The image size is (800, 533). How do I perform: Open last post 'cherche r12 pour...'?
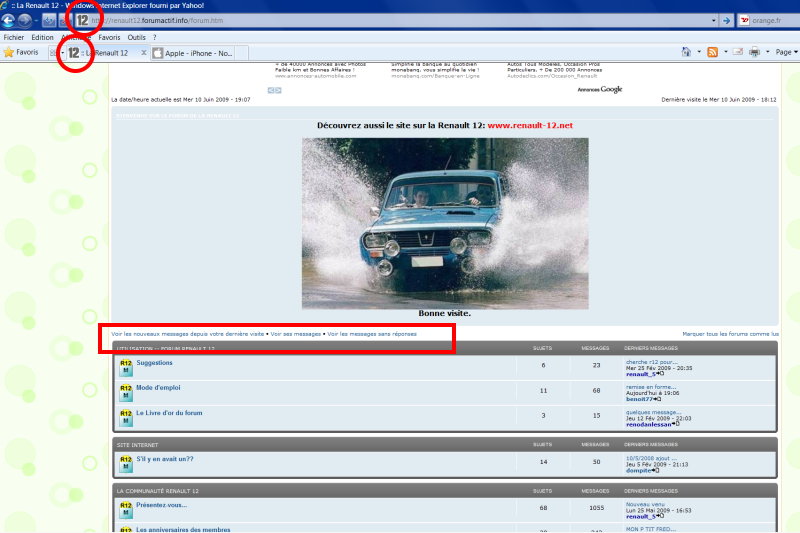[x=652, y=362]
